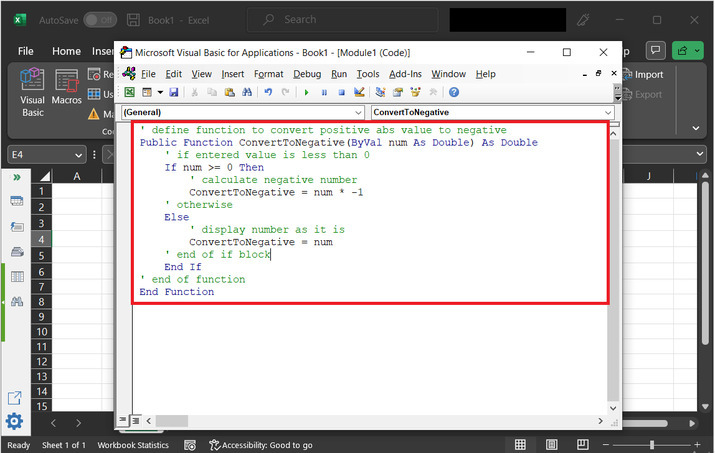Click the Paste clipboard icon in VBA toolbar

(x=229, y=92)
